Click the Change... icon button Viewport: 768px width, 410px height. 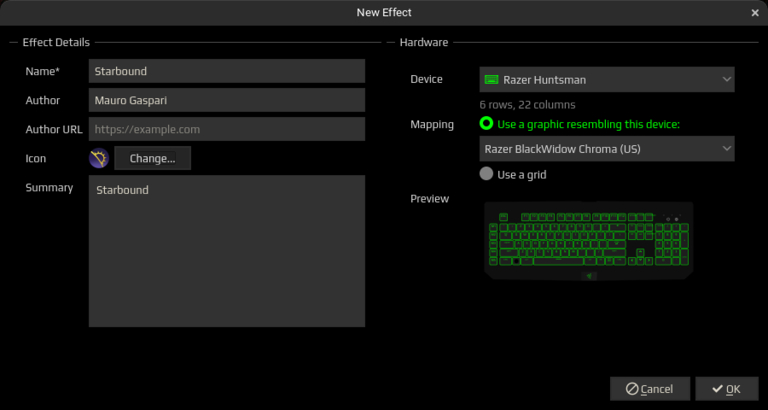coord(152,158)
